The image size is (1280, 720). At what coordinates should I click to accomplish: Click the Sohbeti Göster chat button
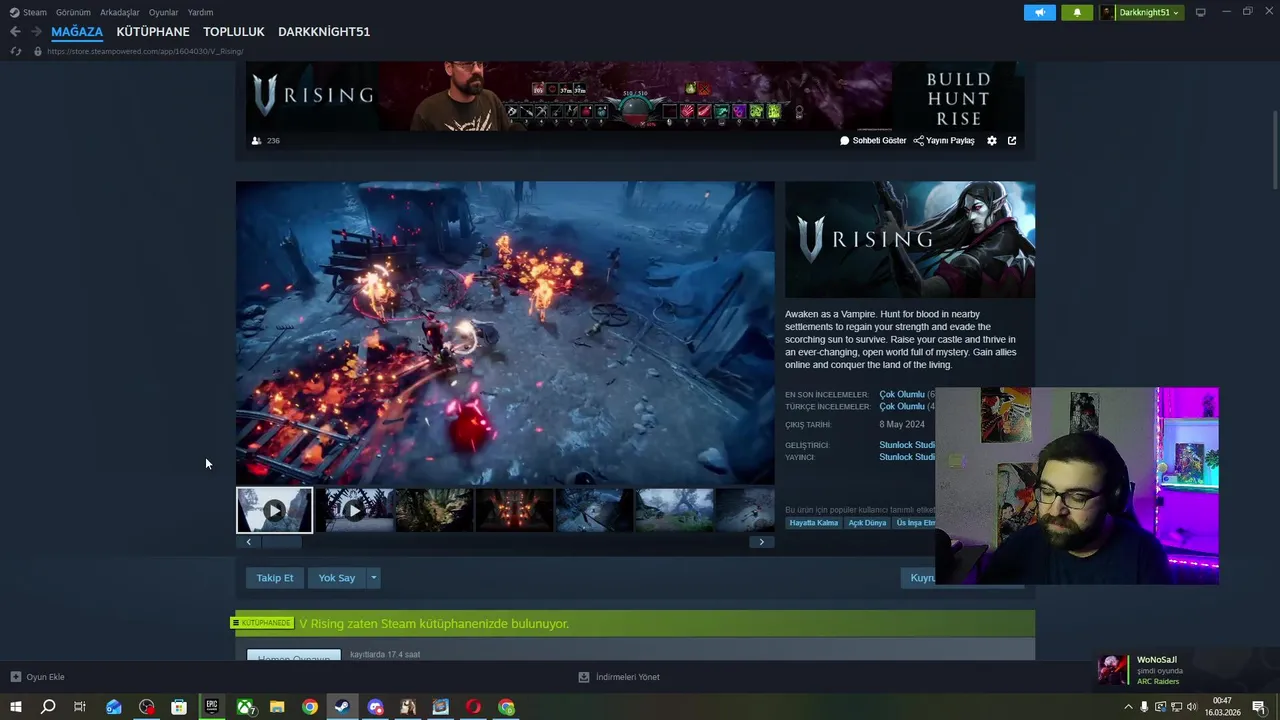(x=873, y=141)
